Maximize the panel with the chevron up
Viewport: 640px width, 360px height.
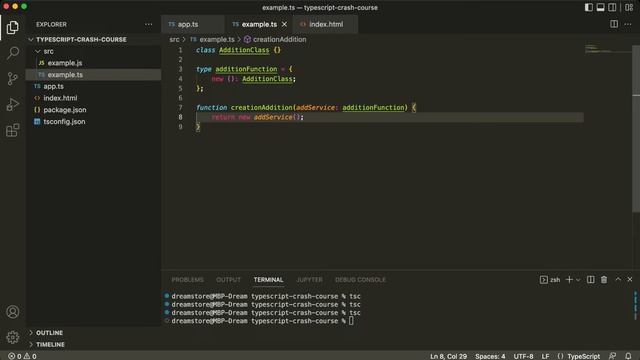[x=618, y=280]
